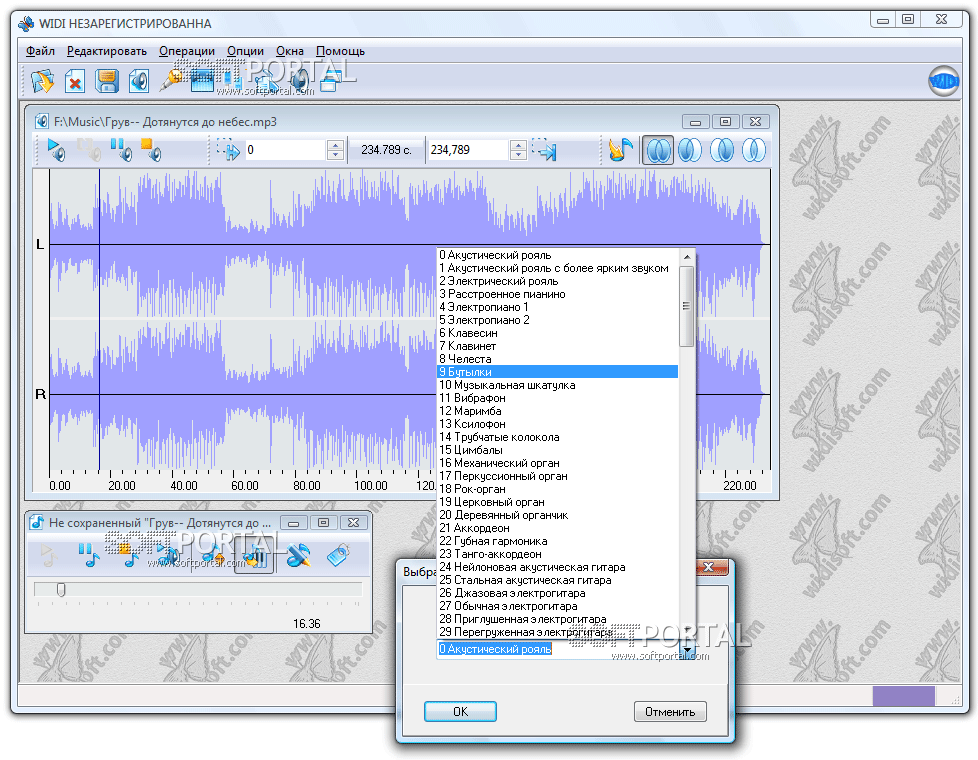The image size is (978, 760).
Task: Select 22 Губная гармоника
Action: point(558,541)
